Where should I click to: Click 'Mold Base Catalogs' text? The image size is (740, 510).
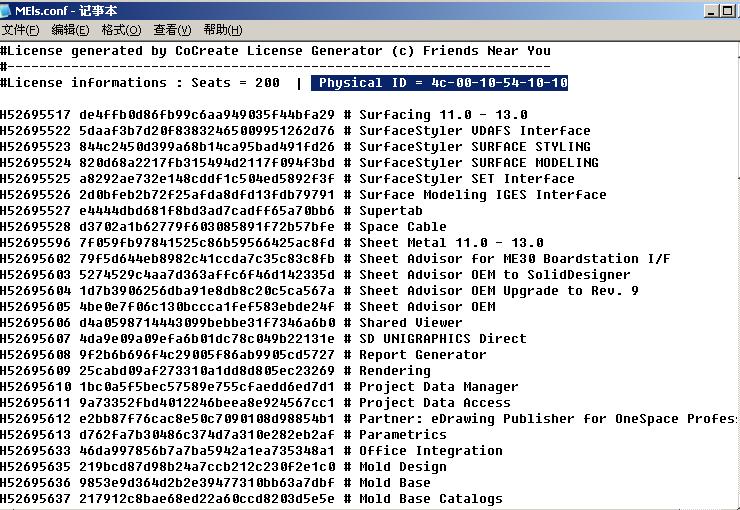(x=431, y=499)
